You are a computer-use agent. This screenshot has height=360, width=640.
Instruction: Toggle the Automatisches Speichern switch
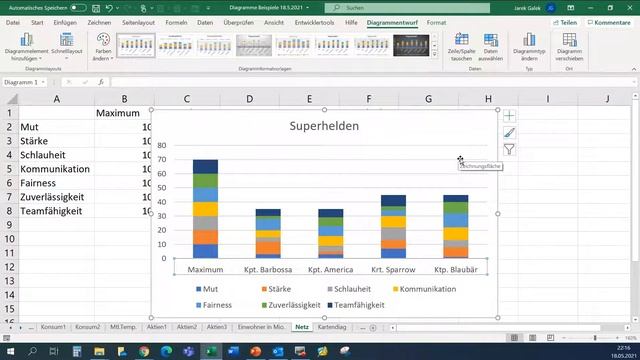[x=78, y=8]
